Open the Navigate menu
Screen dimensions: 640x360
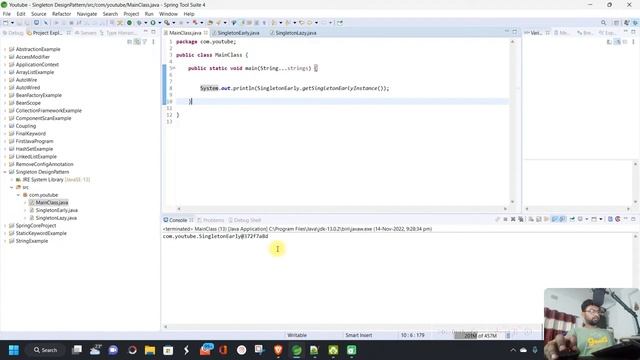[x=87, y=14]
